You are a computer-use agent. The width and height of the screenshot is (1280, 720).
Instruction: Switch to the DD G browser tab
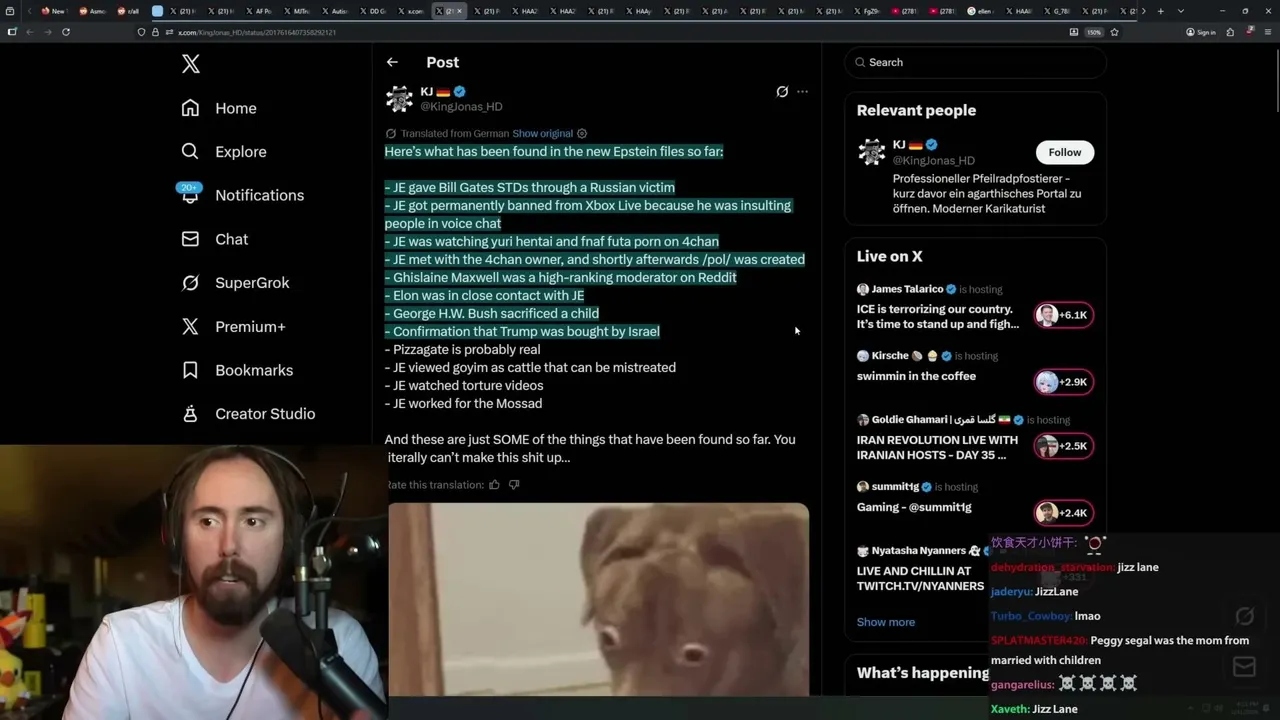click(x=375, y=11)
